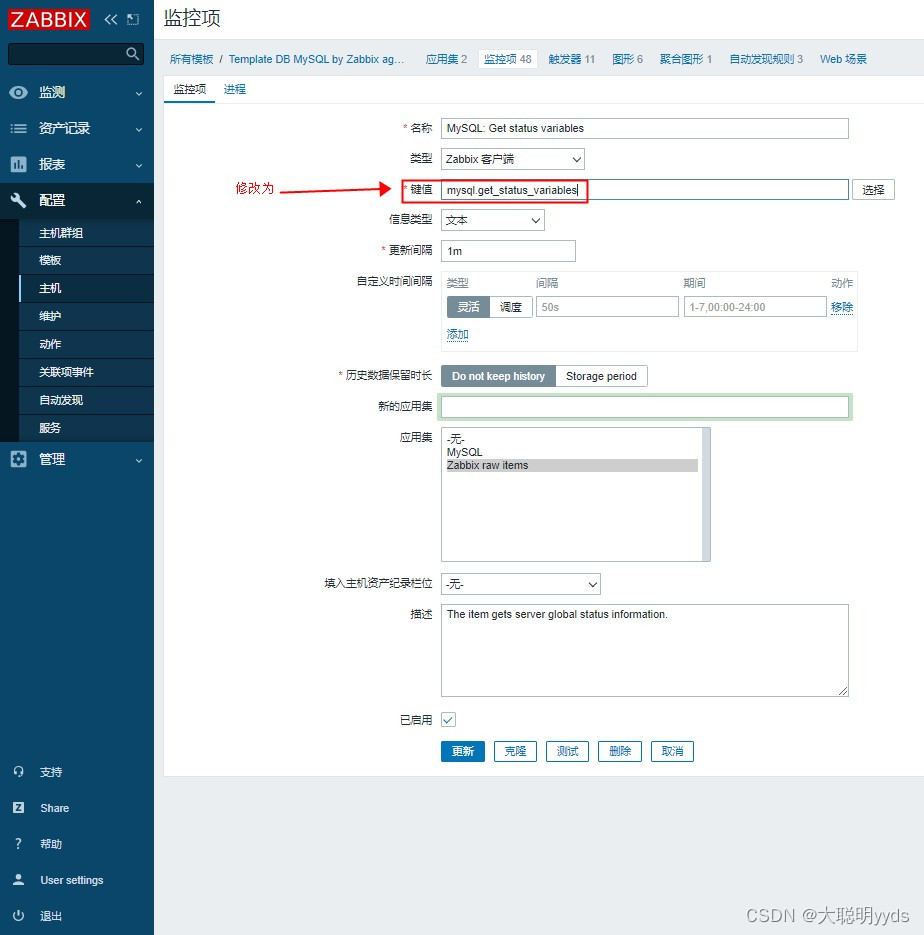Toggle the 已启用 checkbox
Image resolution: width=924 pixels, height=935 pixels.
[x=448, y=720]
